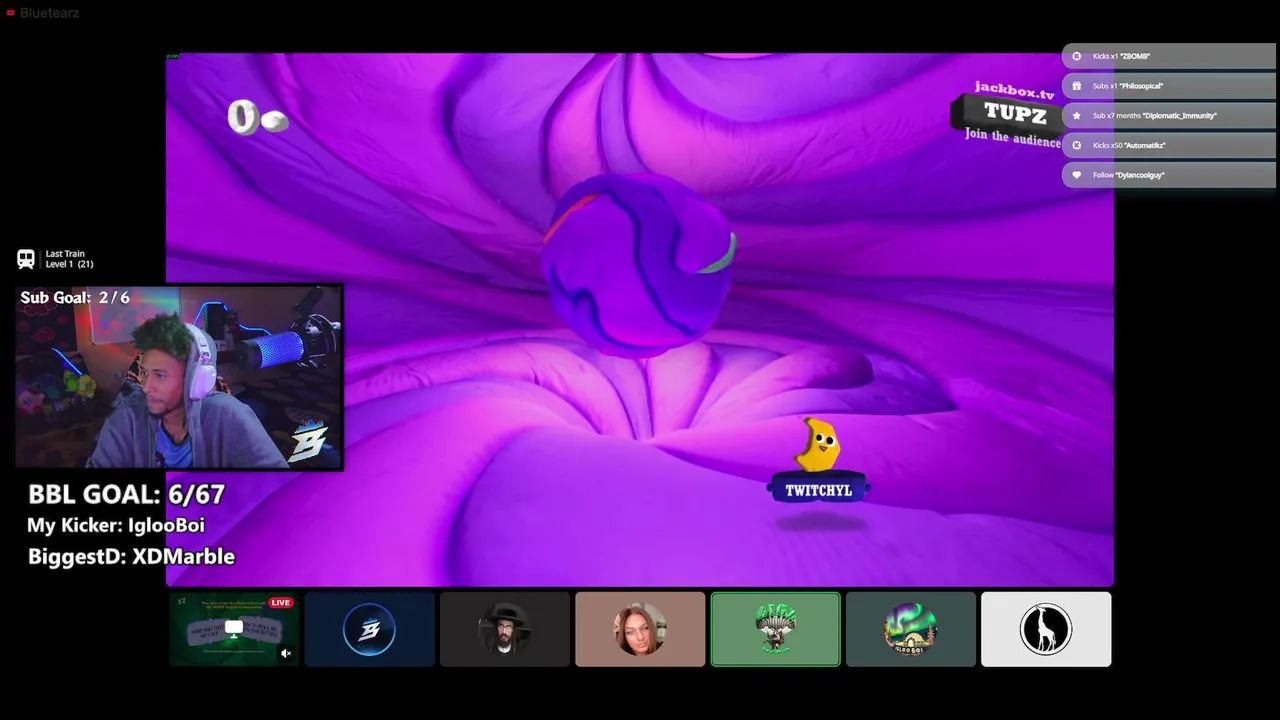Image resolution: width=1280 pixels, height=720 pixels.
Task: Click the Kick icon beside Automatikz alert
Action: pyautogui.click(x=1077, y=145)
